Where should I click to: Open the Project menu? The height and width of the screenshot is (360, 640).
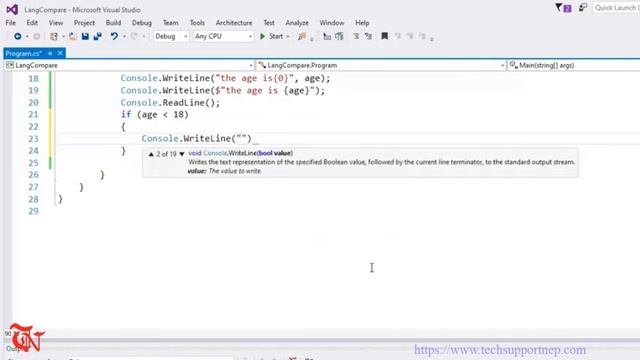pos(84,23)
